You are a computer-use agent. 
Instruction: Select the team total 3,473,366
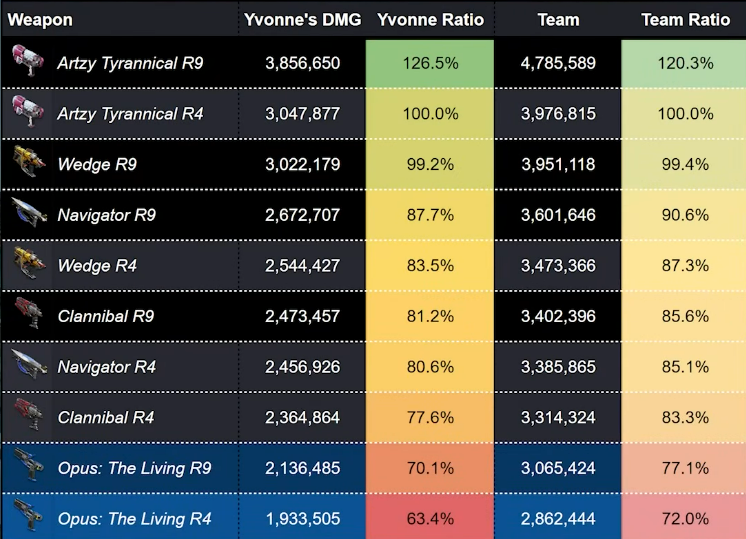click(558, 265)
